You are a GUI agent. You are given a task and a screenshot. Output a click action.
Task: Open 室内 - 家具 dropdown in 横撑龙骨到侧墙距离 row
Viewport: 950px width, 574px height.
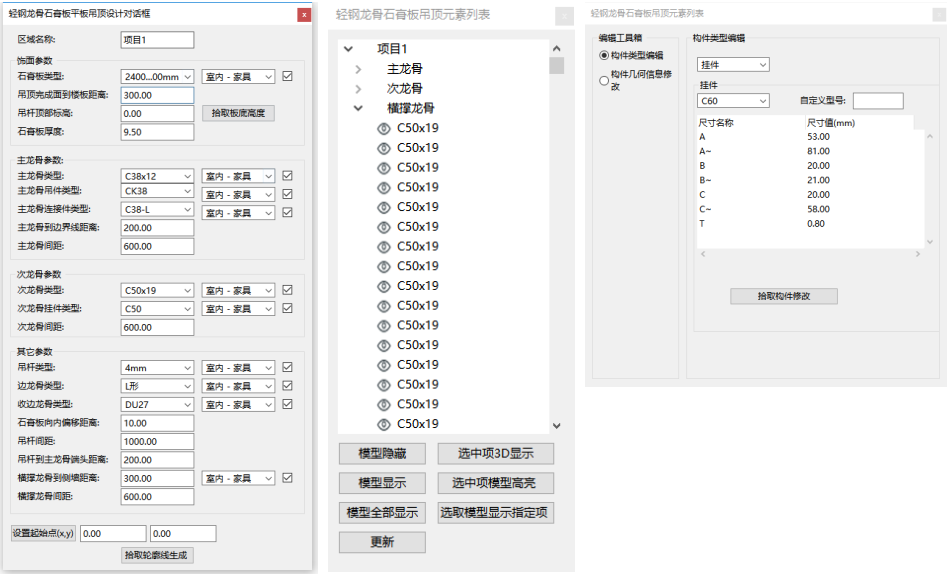click(x=238, y=478)
